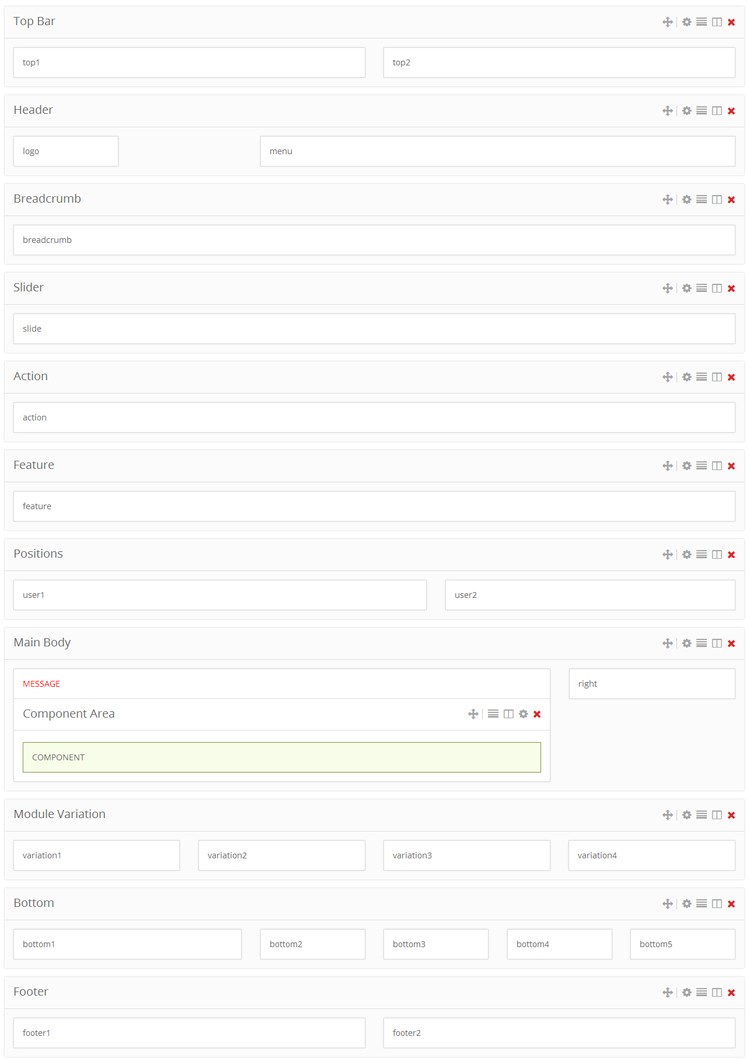Open settings gear for the Feature row

pos(687,466)
